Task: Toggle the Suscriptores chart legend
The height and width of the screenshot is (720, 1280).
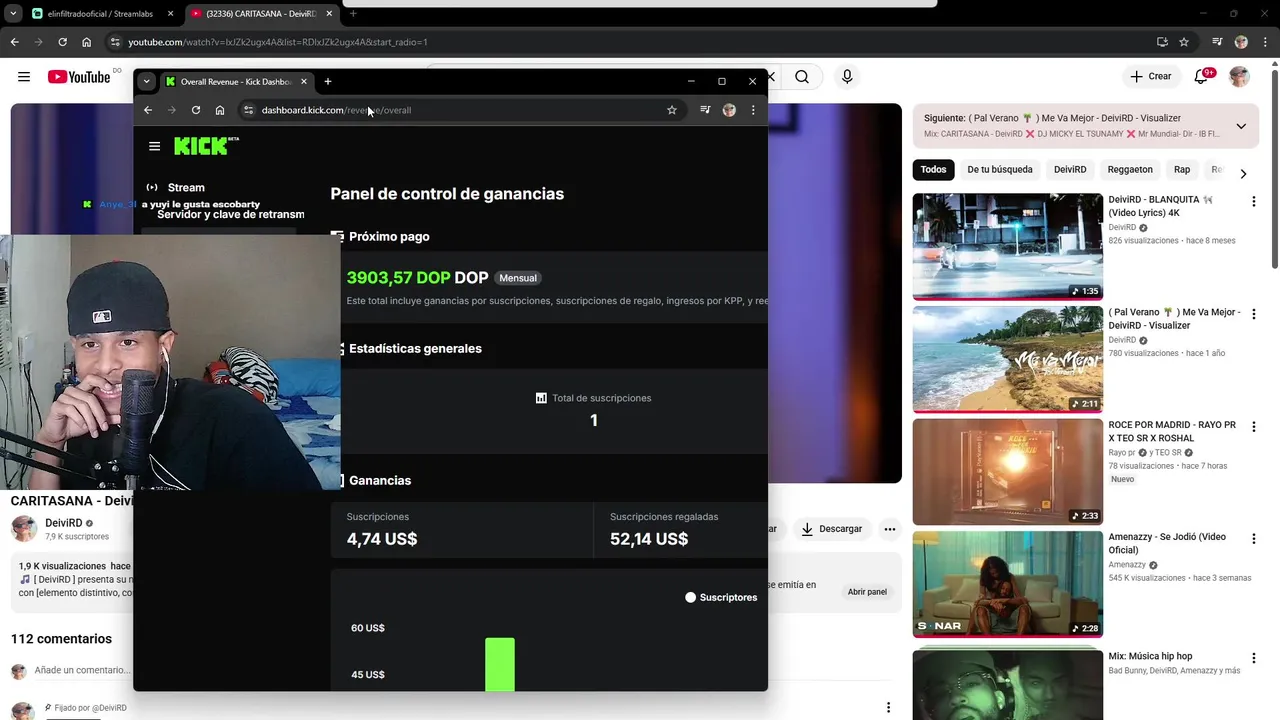Action: point(721,597)
